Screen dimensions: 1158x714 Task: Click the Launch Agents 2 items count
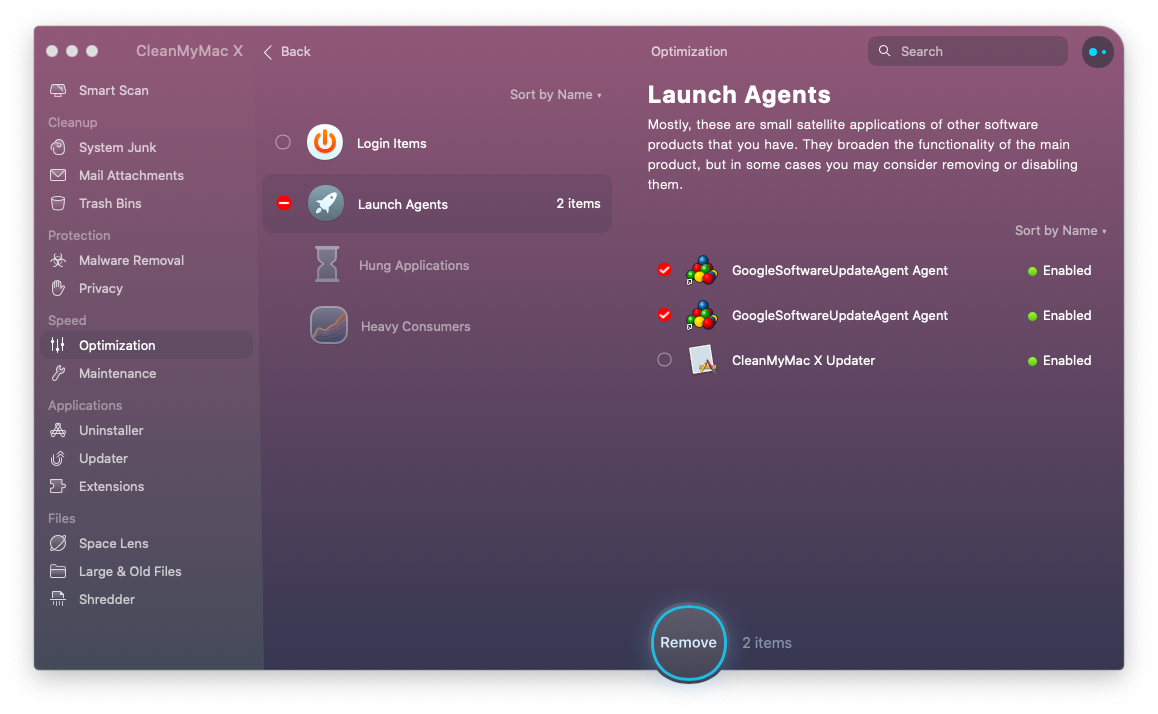coord(578,203)
